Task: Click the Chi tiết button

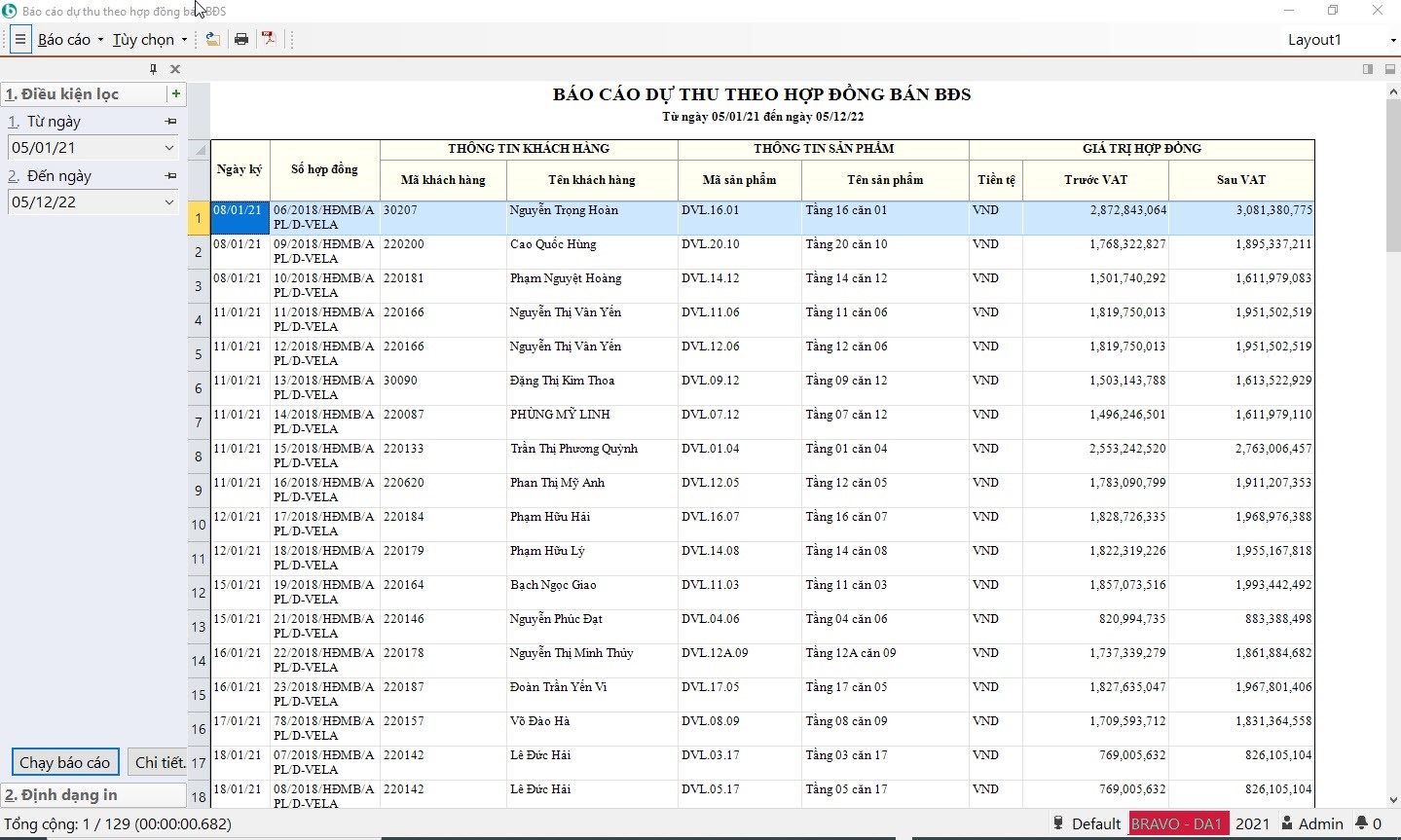Action: click(158, 762)
